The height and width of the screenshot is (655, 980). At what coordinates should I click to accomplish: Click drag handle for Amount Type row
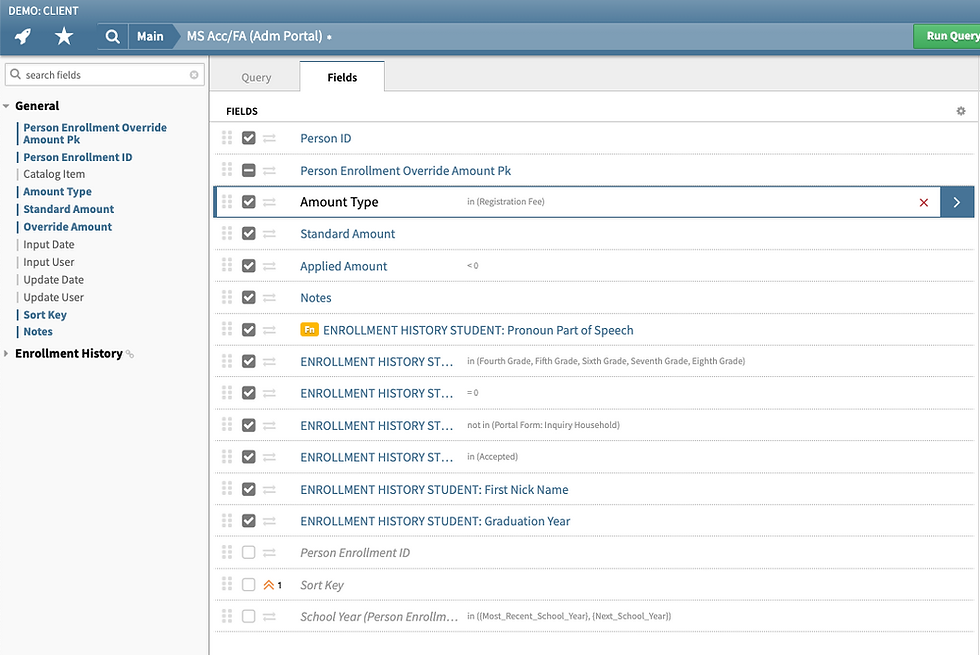coord(227,201)
